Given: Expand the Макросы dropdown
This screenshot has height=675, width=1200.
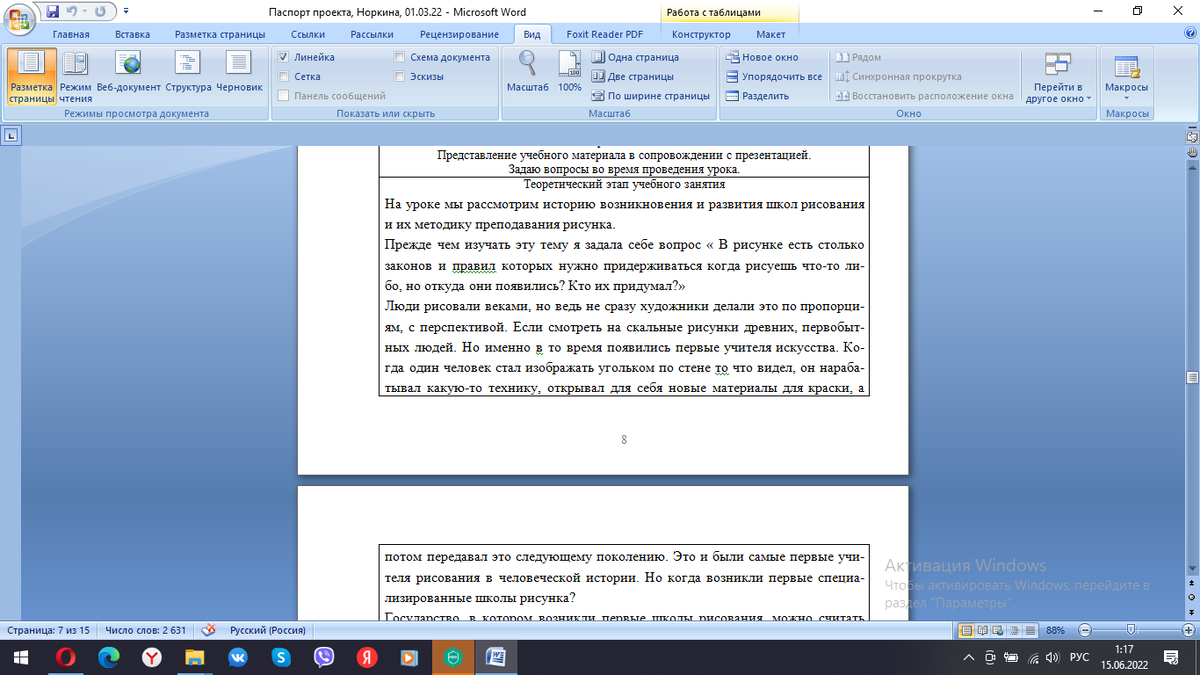Looking at the screenshot, I should point(1126,77).
